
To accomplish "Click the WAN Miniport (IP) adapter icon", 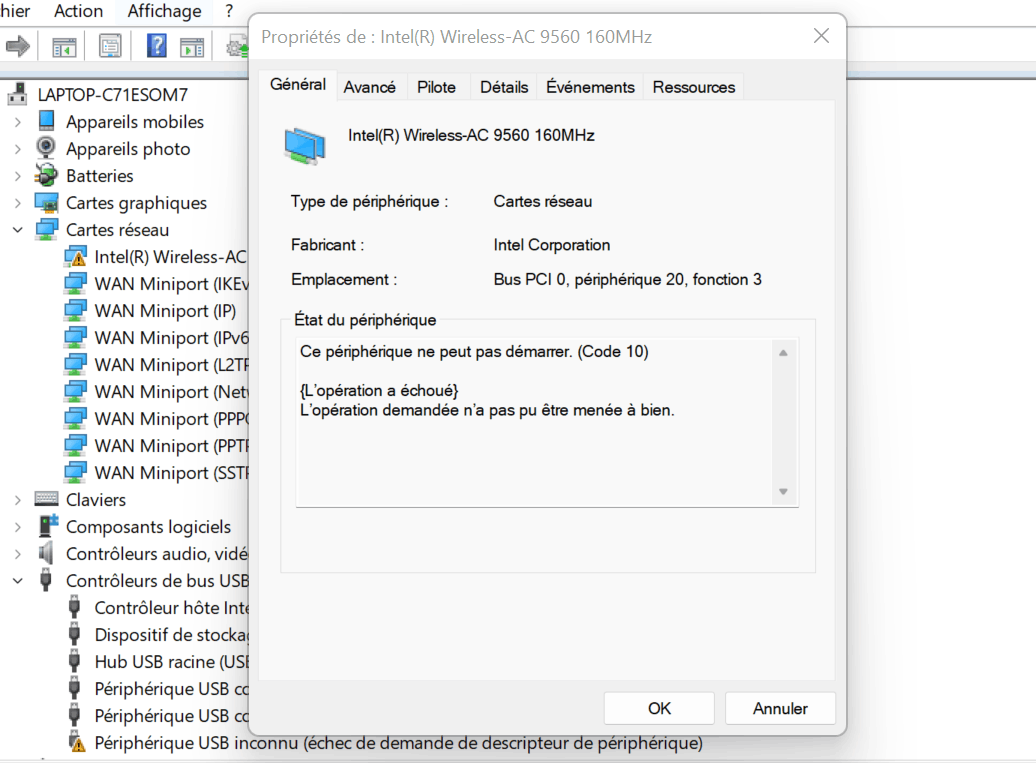I will point(75,310).
